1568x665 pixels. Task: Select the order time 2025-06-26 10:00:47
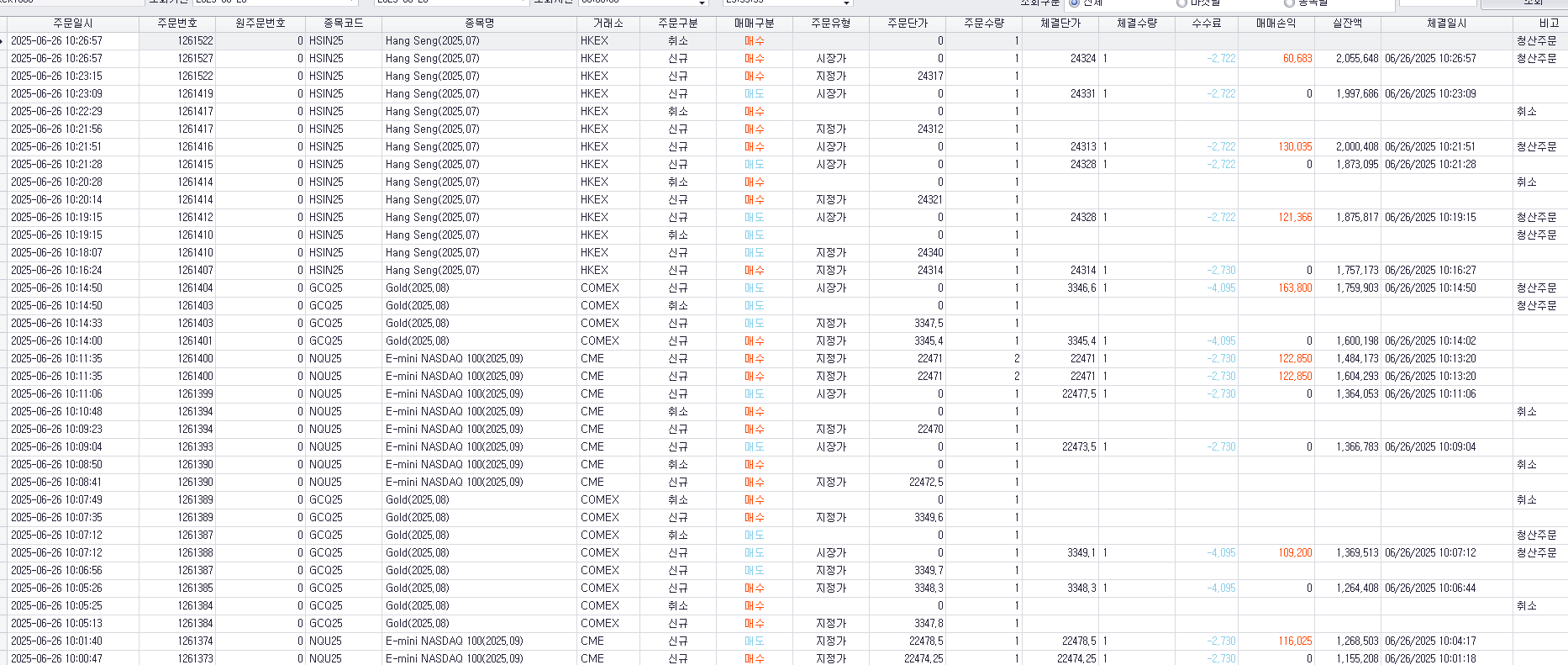[57, 659]
